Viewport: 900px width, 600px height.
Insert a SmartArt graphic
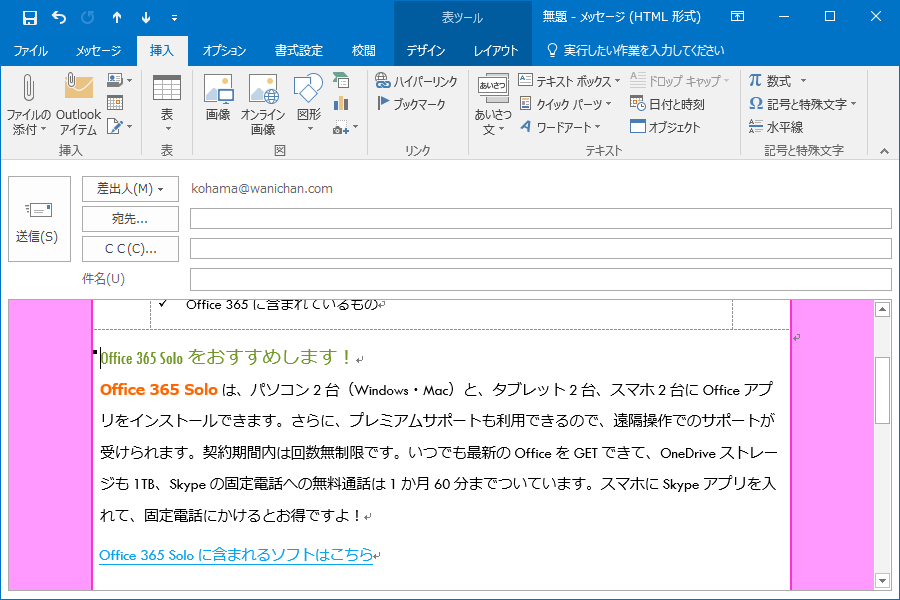coord(341,80)
